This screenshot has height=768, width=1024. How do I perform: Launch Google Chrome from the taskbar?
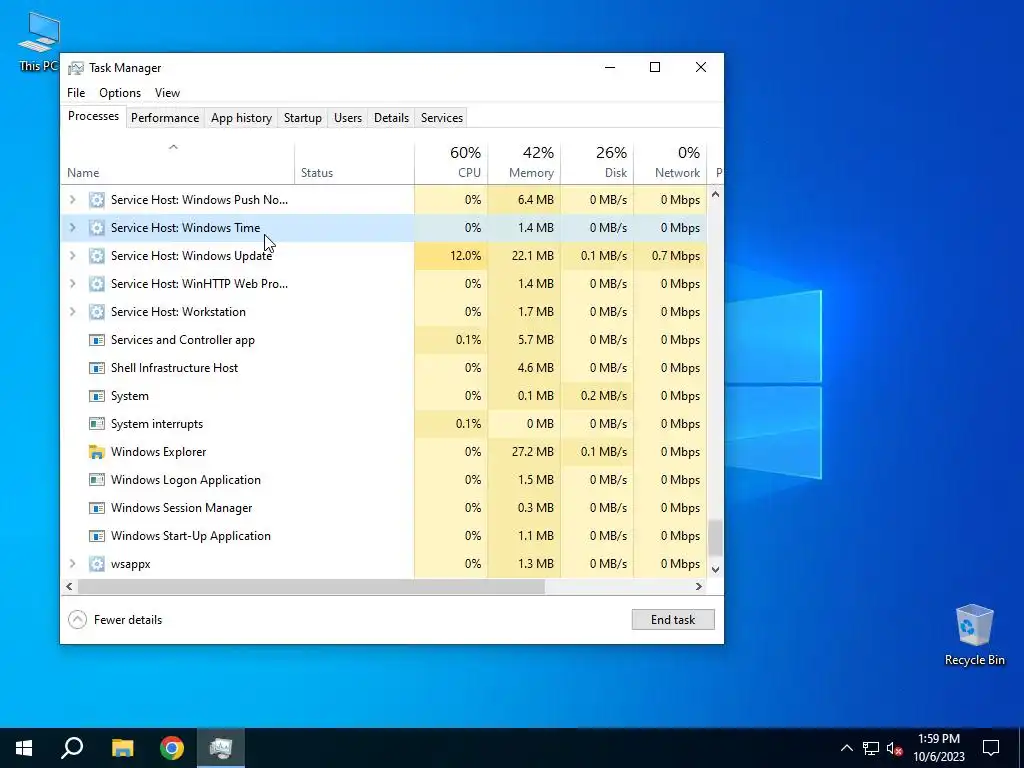pyautogui.click(x=172, y=748)
